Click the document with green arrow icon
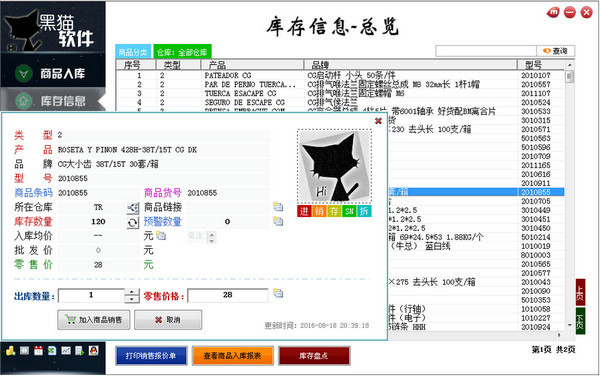Image resolution: width=600 pixels, height=376 pixels. point(80,350)
